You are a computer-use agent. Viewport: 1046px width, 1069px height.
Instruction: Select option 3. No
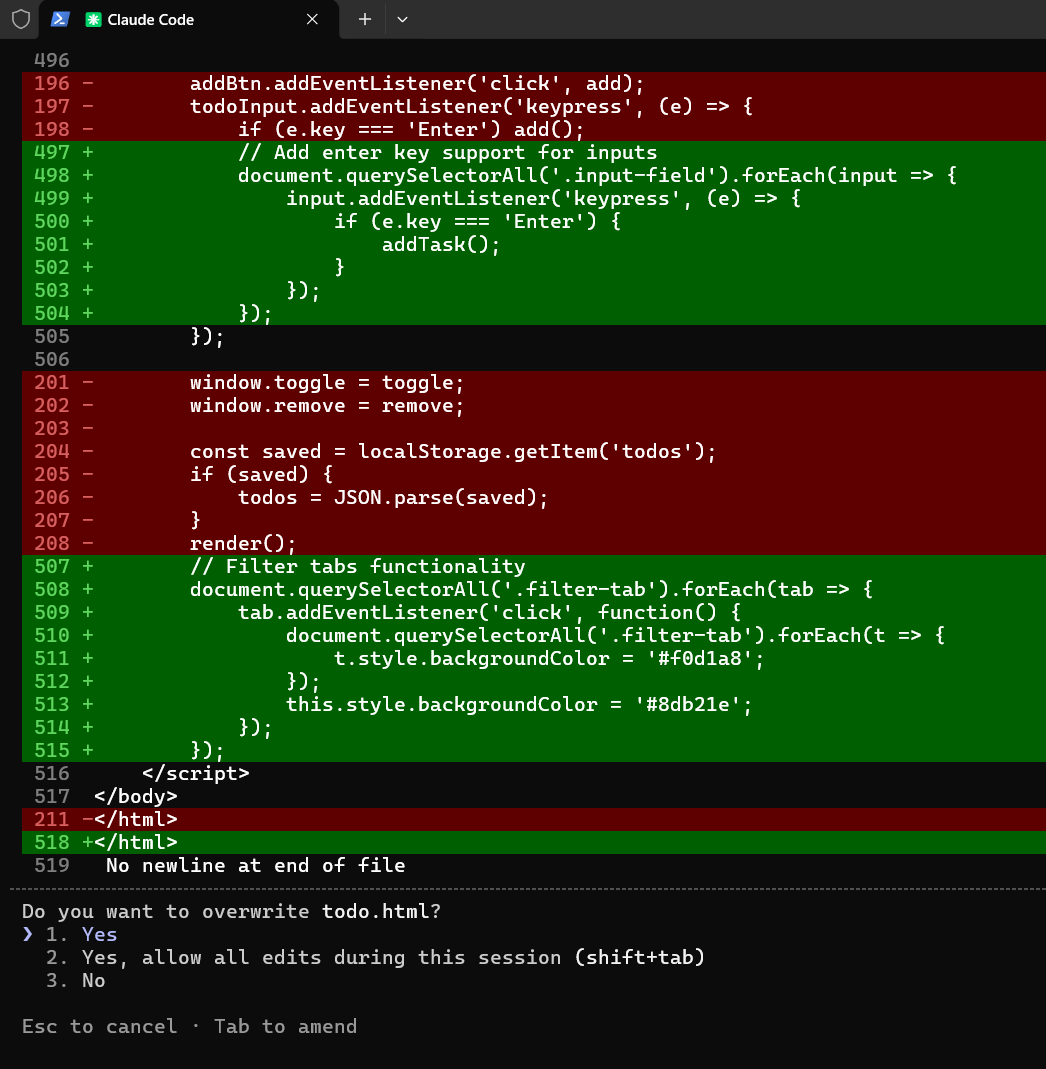point(76,980)
